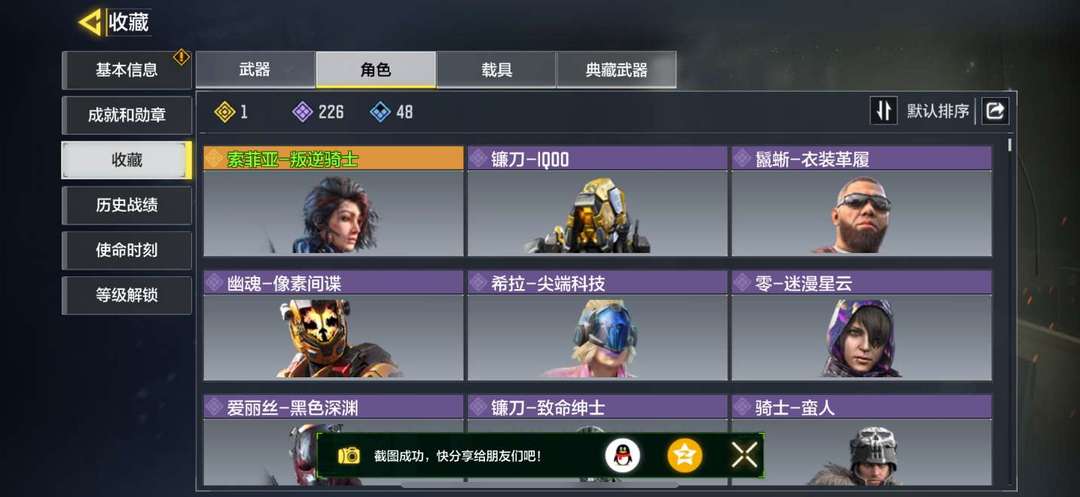The width and height of the screenshot is (1080, 497).
Task: Select the 镰刀-IQOO character card
Action: [597, 200]
